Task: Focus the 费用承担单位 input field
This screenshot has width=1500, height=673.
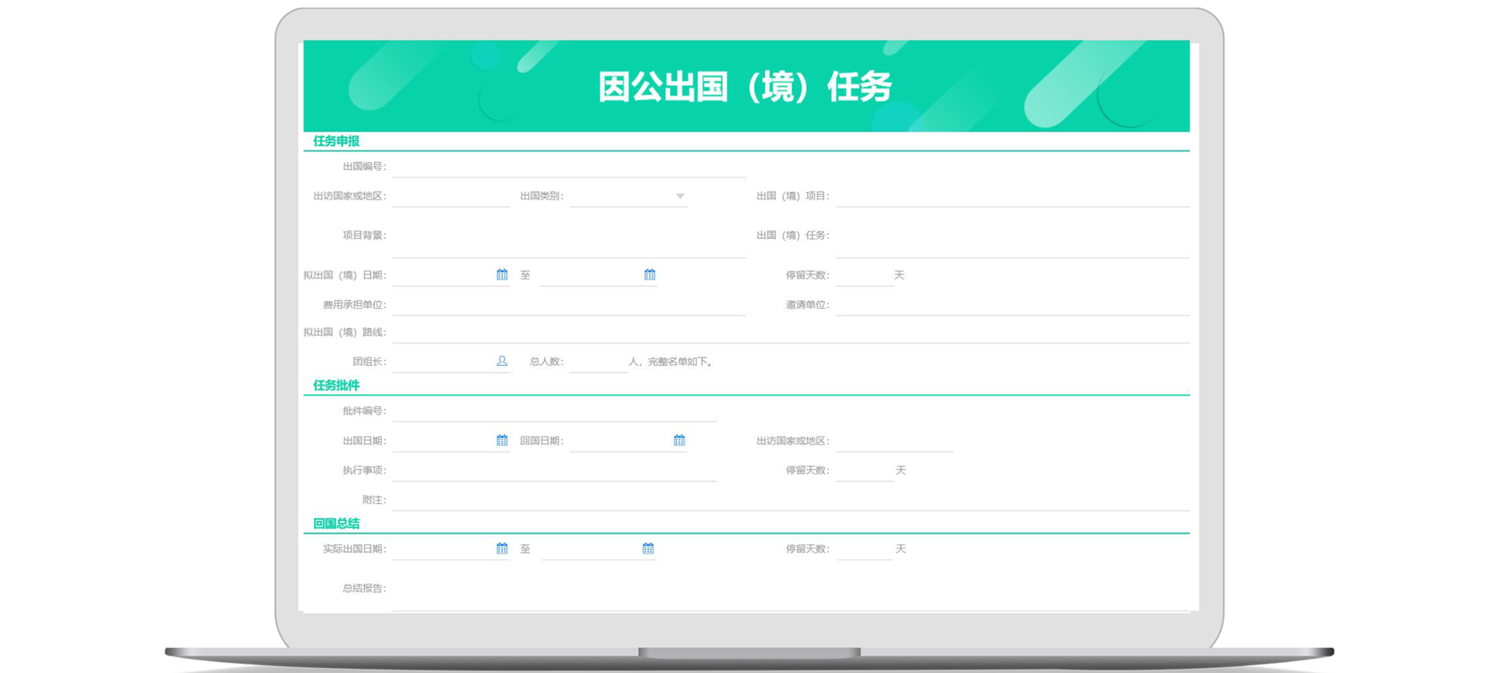Action: pyautogui.click(x=568, y=304)
